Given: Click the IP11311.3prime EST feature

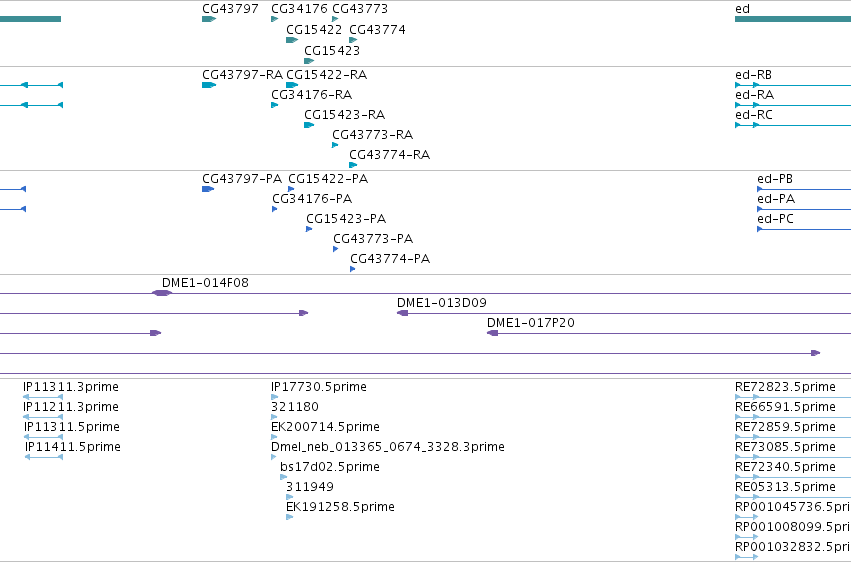Looking at the screenshot, I should 43,397.
